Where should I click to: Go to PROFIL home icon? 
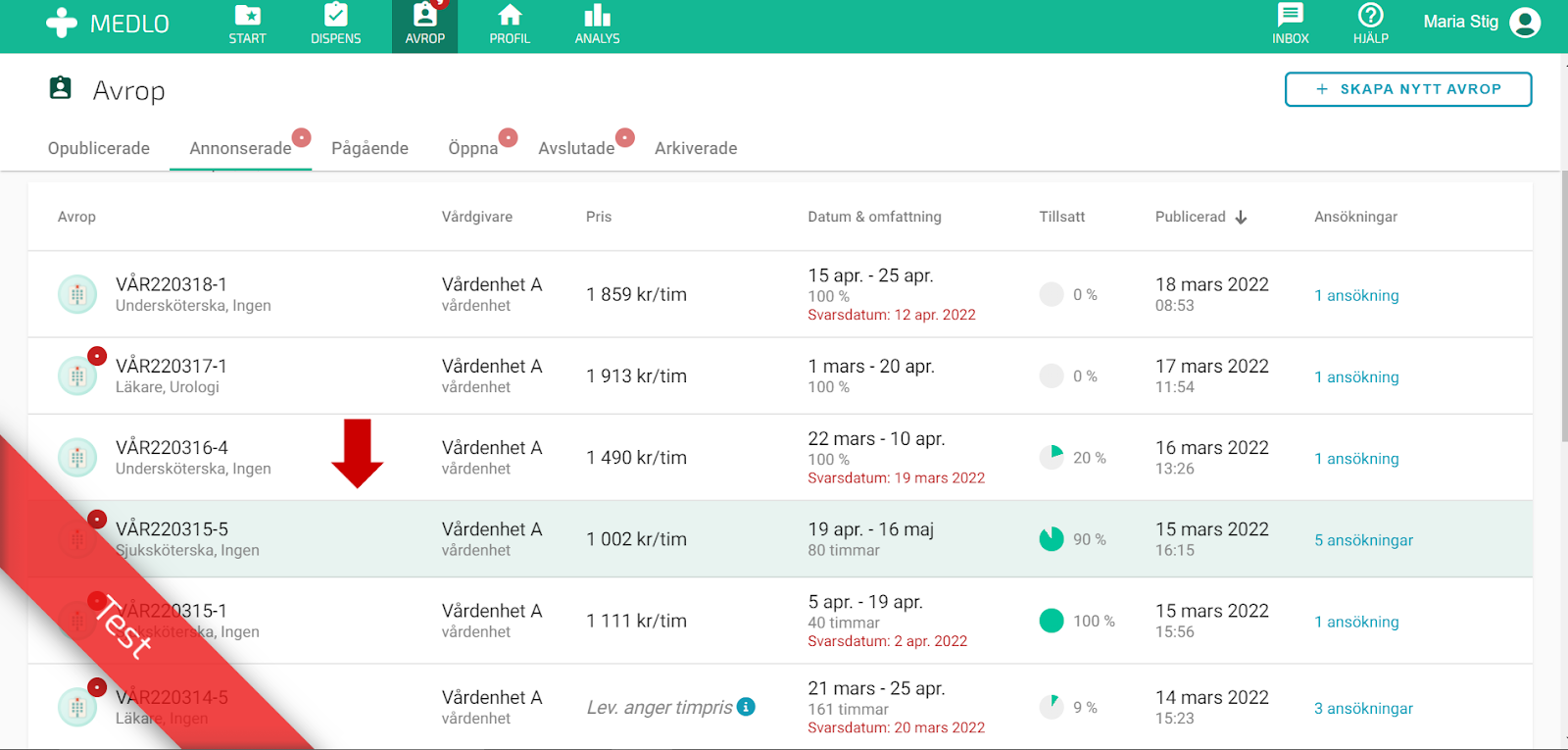(510, 15)
